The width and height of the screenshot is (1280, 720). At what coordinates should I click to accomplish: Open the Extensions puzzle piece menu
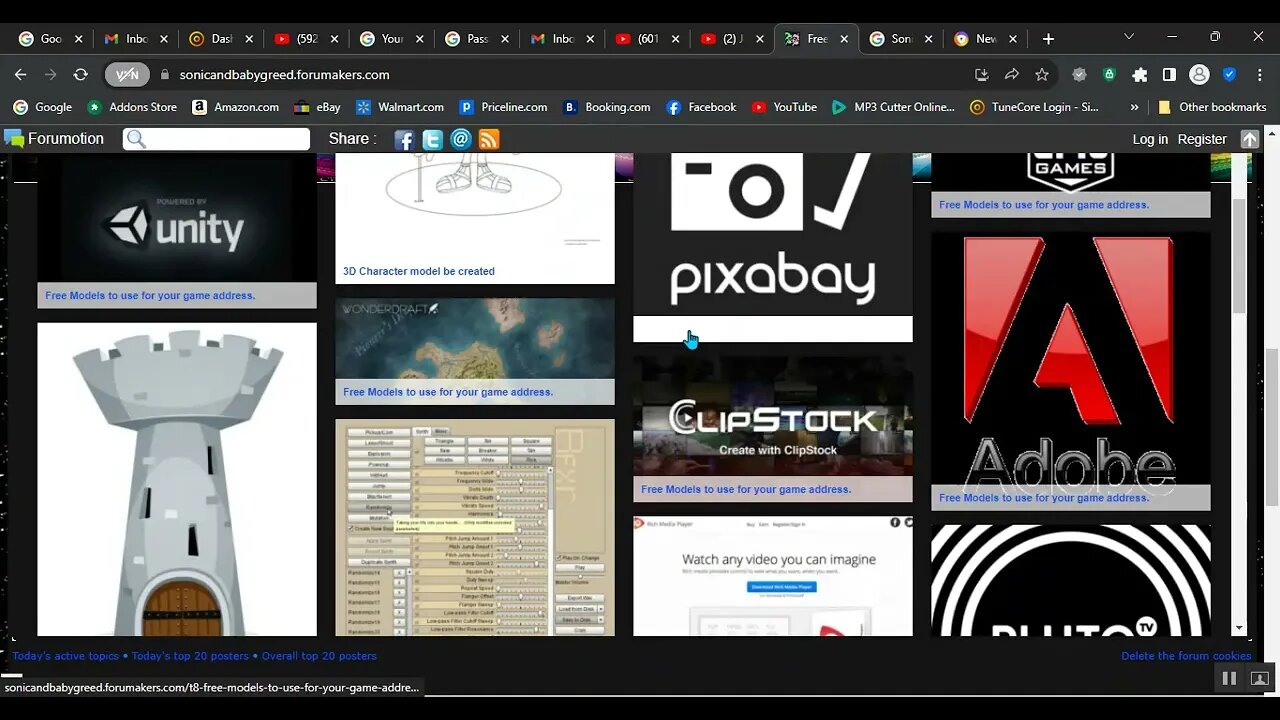tap(1139, 75)
